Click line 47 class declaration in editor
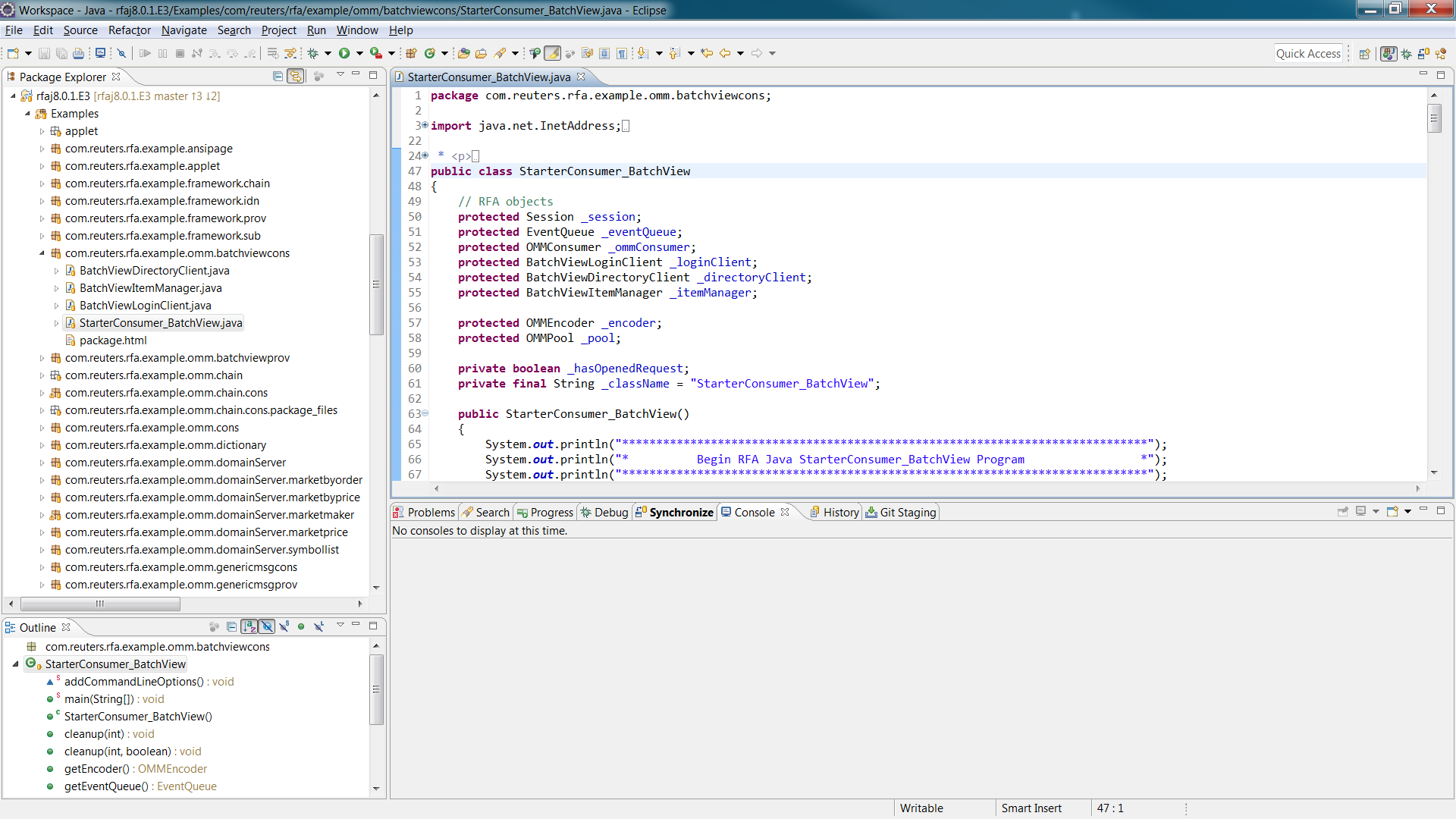Image resolution: width=1456 pixels, height=819 pixels. (560, 171)
